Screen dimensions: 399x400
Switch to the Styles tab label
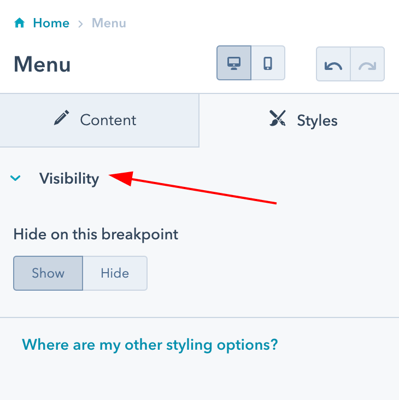(x=317, y=121)
